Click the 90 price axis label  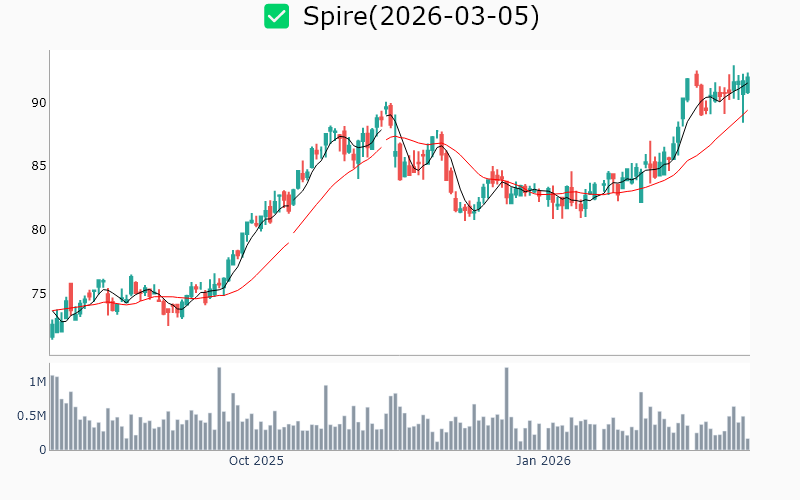pos(36,103)
